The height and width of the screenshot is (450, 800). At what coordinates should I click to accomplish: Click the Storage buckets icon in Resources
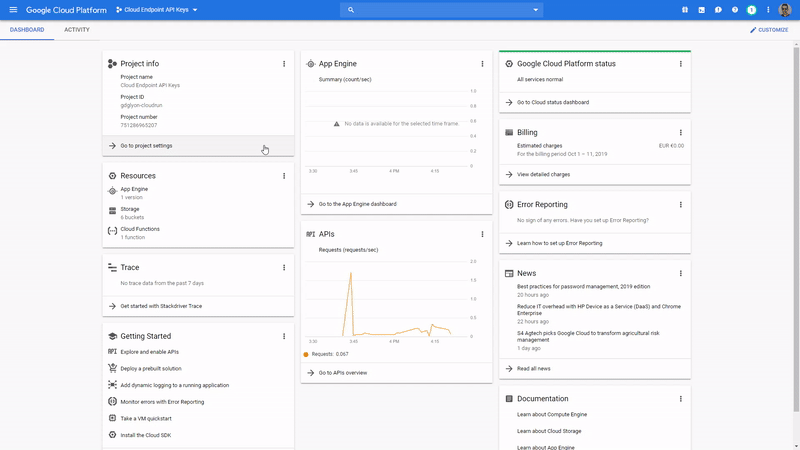(112, 211)
